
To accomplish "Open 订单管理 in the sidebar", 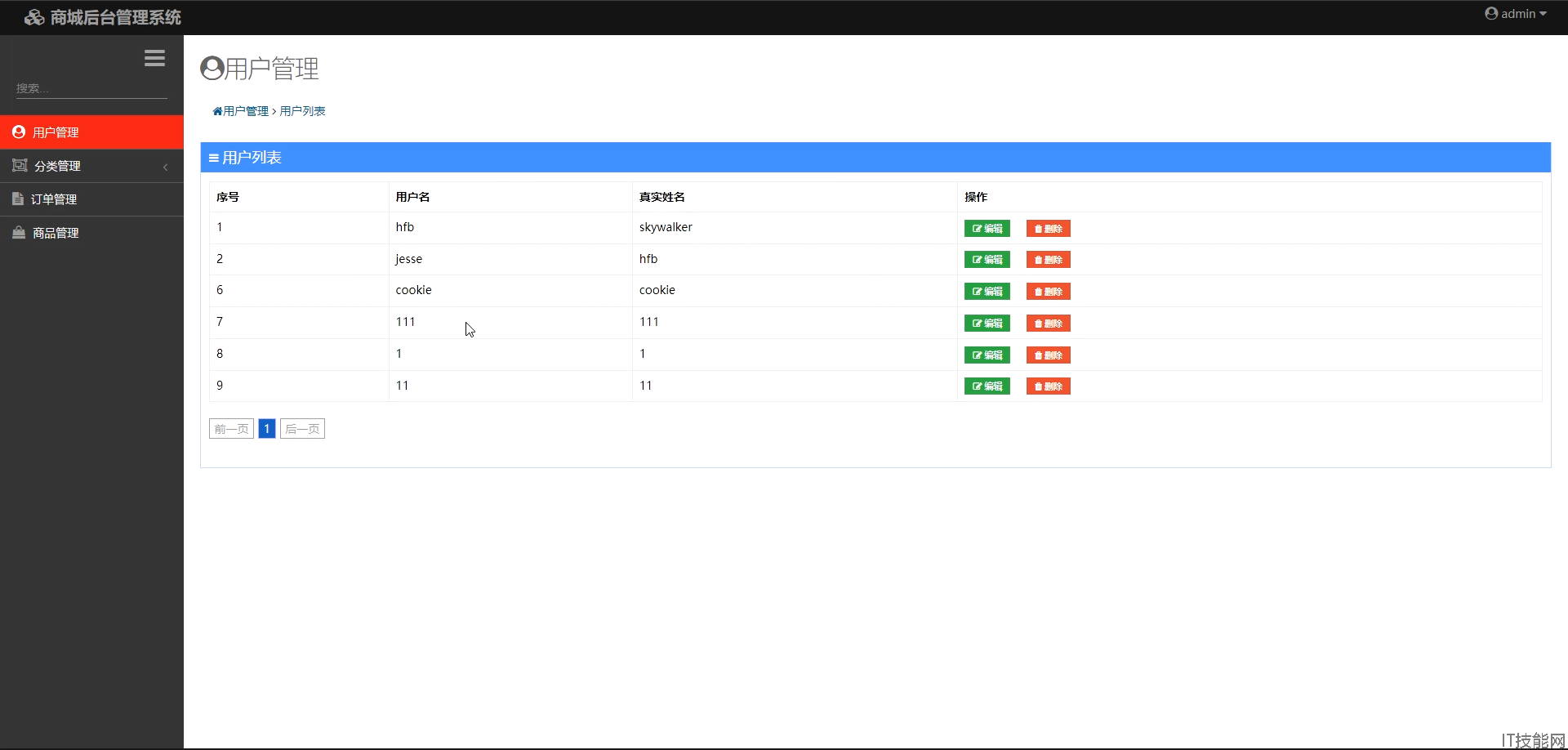I will pyautogui.click(x=91, y=199).
